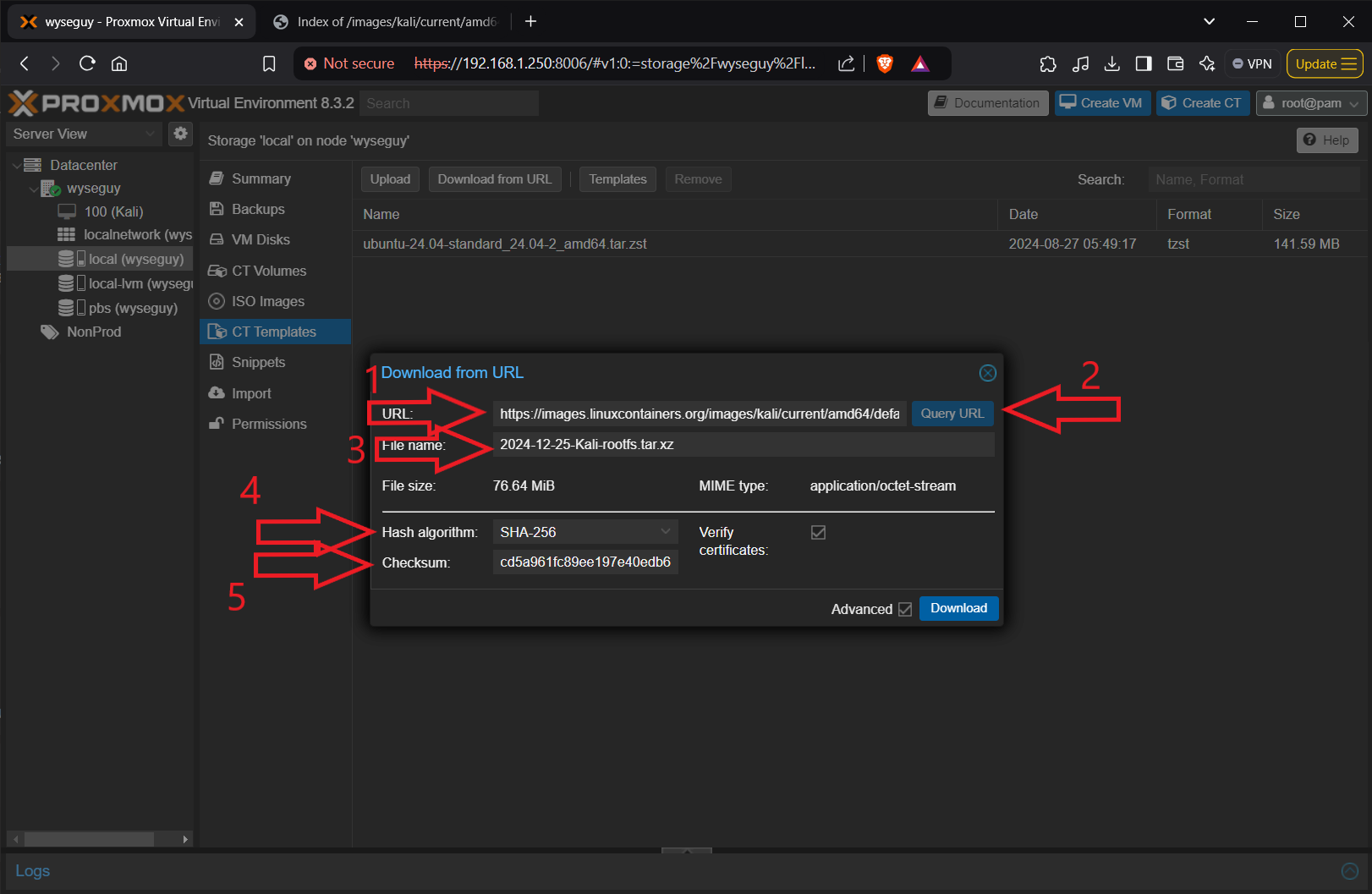Open the Brave Rewards triangle icon

tap(920, 63)
